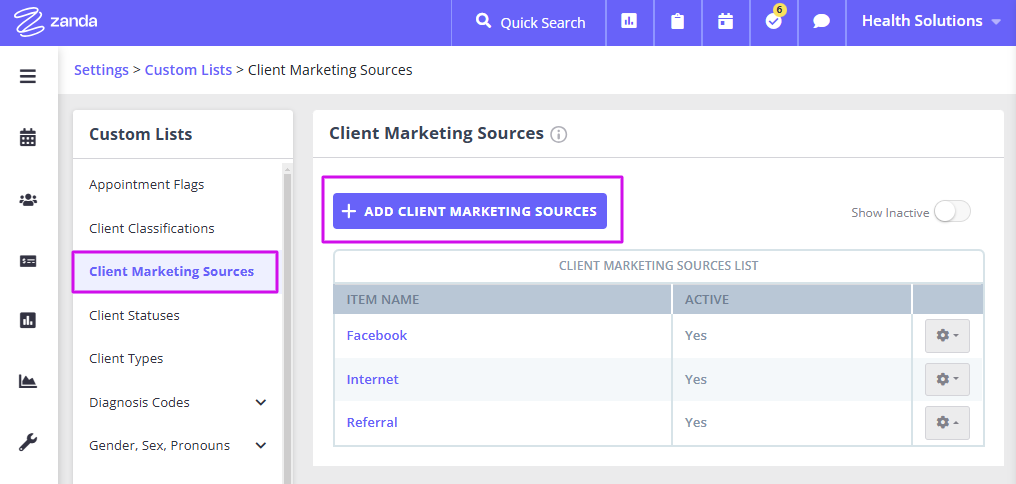The height and width of the screenshot is (484, 1016).
Task: Click the Quick Search field
Action: (529, 23)
